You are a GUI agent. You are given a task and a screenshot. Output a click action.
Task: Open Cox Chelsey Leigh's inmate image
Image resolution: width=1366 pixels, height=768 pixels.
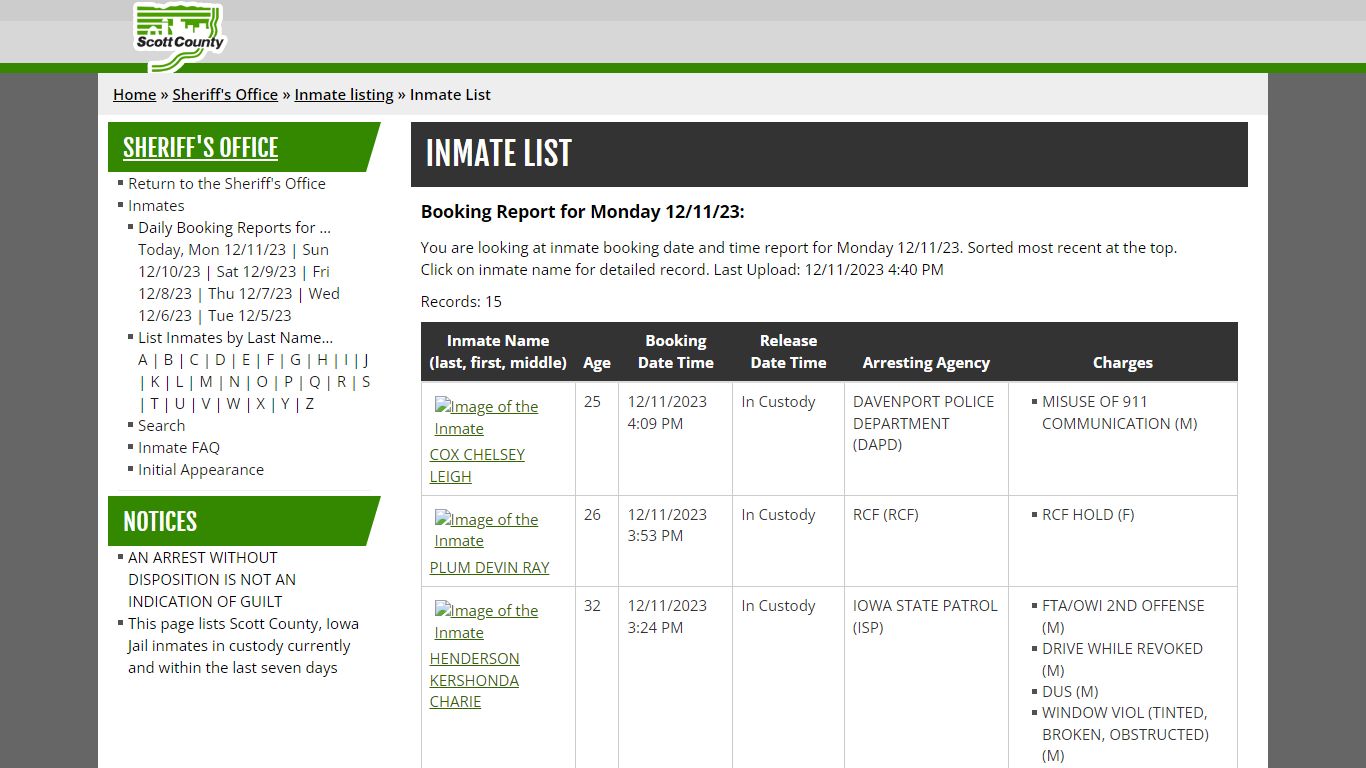(487, 418)
